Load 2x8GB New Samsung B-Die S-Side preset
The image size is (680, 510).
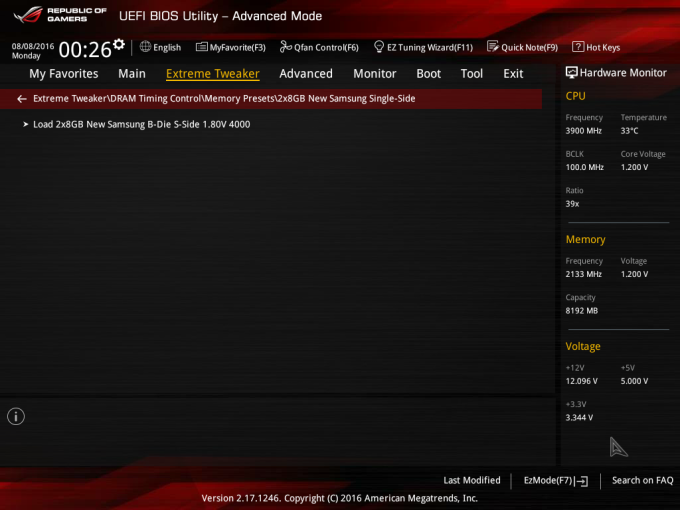click(141, 124)
